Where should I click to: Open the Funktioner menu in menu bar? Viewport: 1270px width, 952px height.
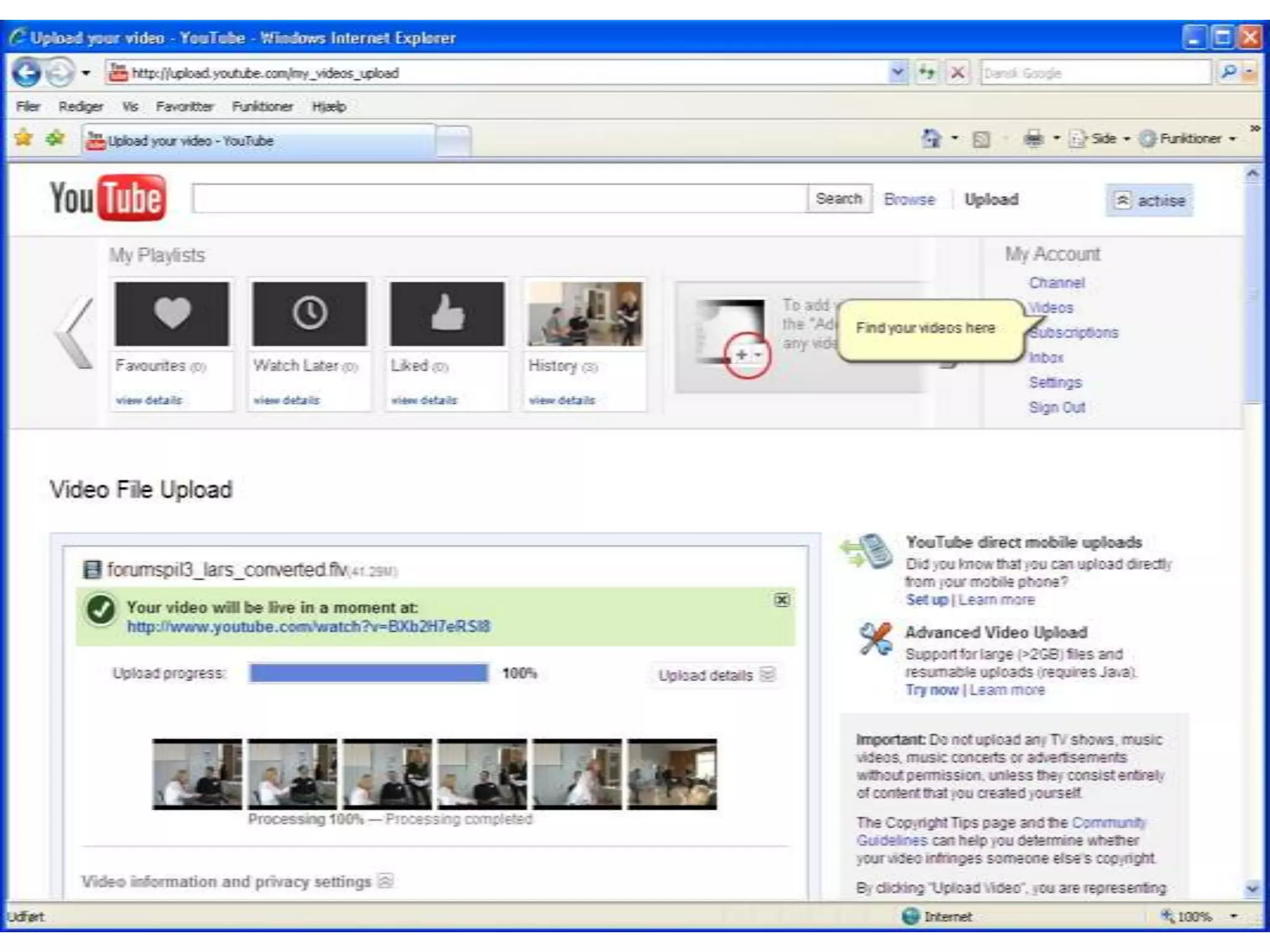(262, 107)
